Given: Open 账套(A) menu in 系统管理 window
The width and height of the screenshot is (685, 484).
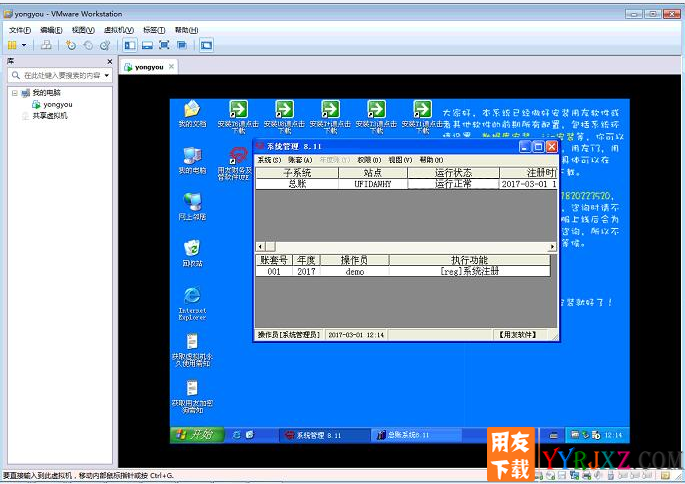Looking at the screenshot, I should click(x=300, y=160).
